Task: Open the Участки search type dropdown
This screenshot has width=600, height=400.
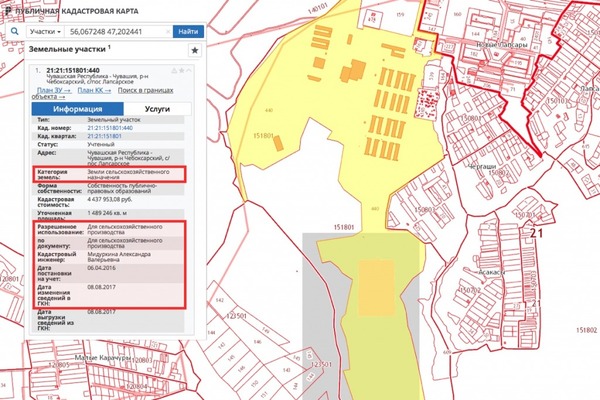Action: click(x=44, y=31)
